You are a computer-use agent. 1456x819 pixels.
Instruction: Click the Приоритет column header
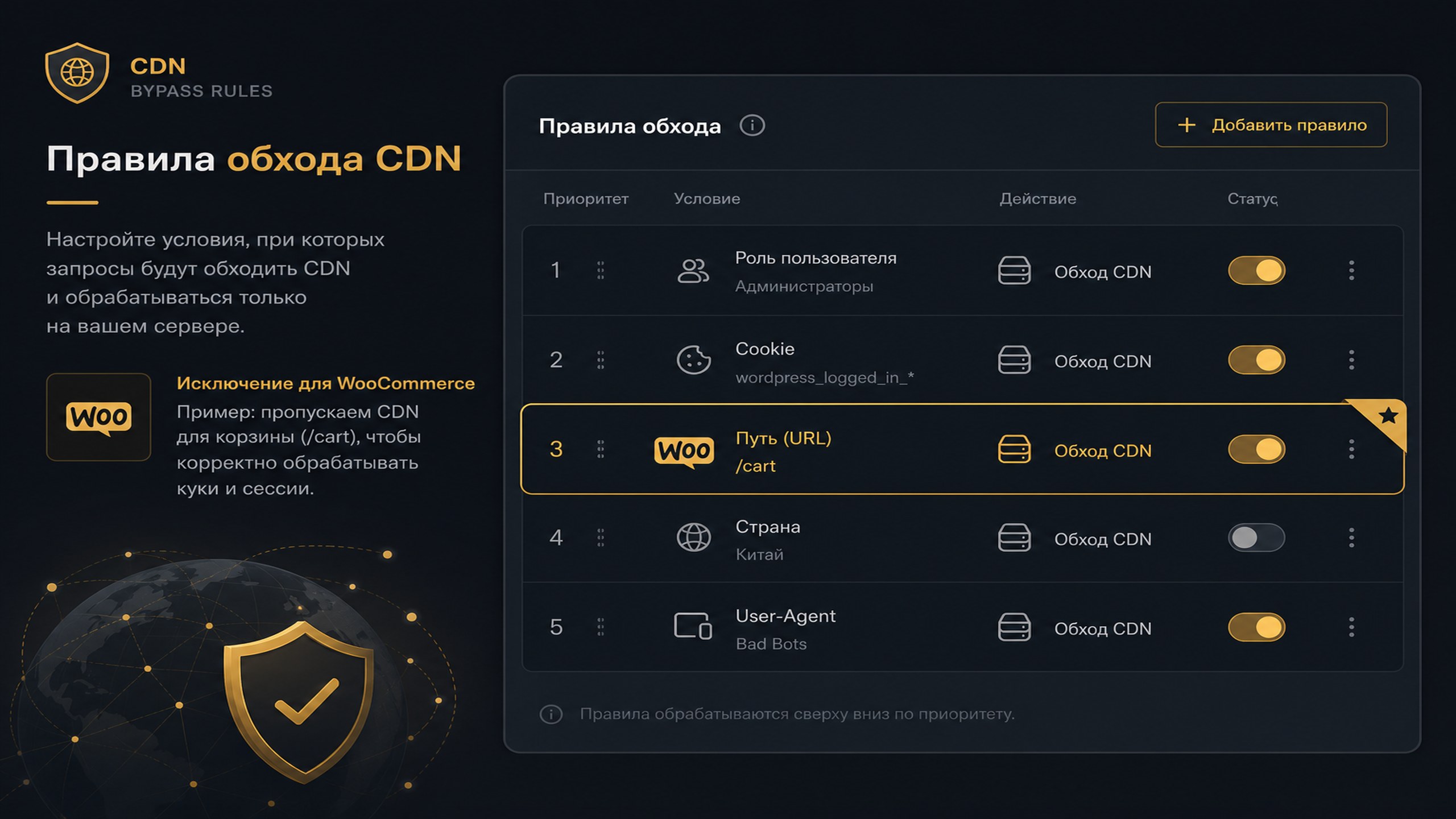586,199
